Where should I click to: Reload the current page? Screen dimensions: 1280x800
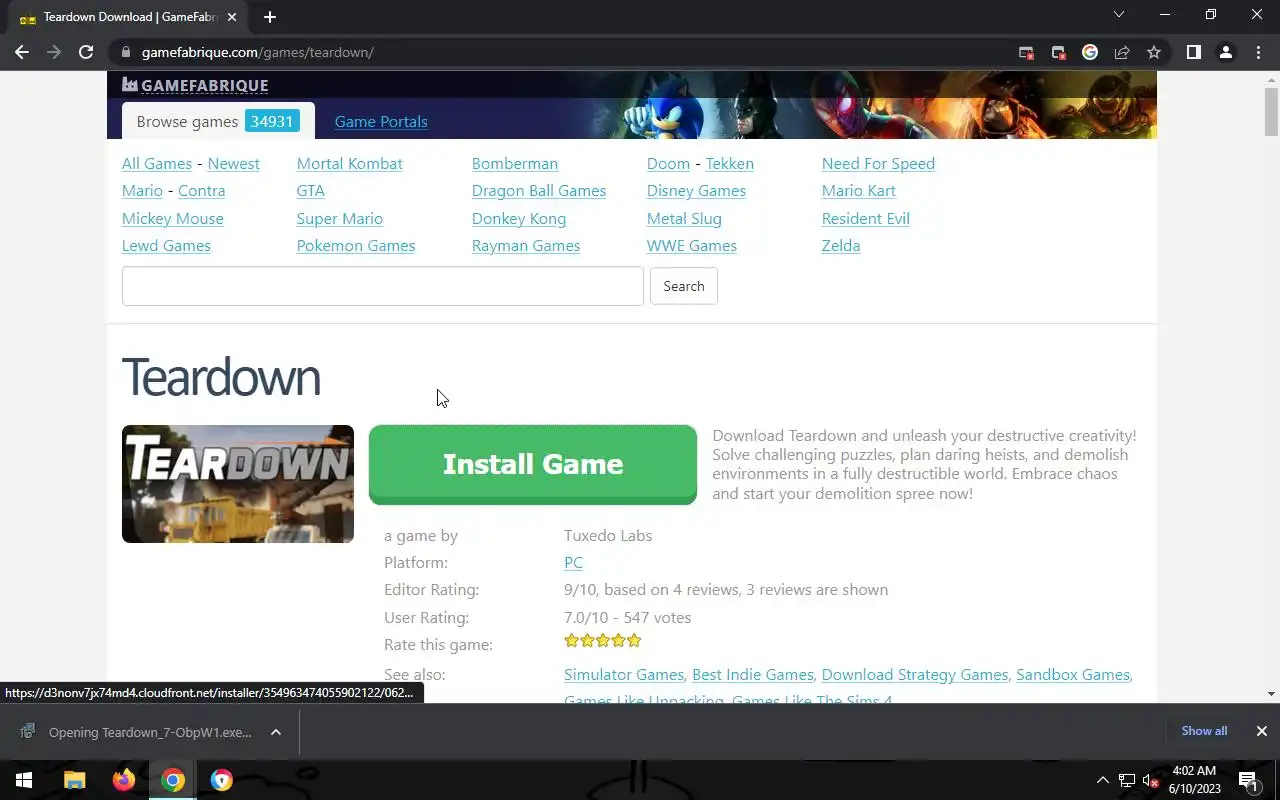pos(86,52)
